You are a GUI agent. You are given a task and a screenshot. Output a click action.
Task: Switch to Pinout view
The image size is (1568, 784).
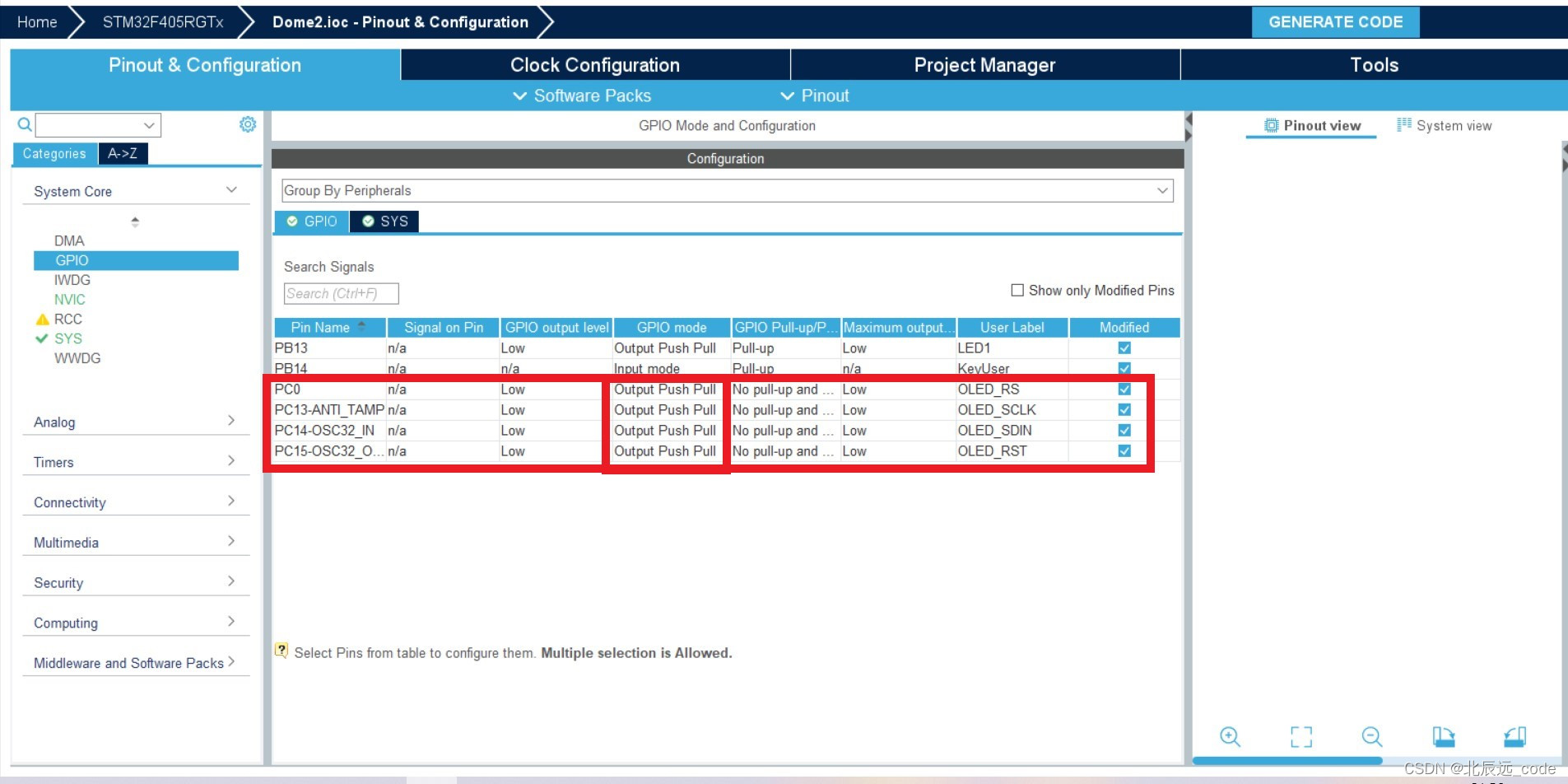point(1312,126)
